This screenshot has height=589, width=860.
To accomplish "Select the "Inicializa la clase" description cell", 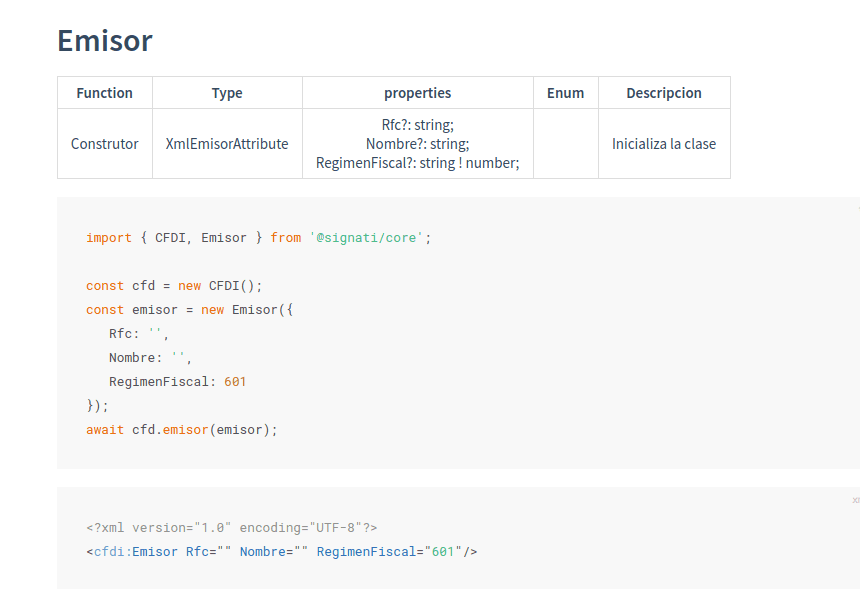I will pos(664,144).
